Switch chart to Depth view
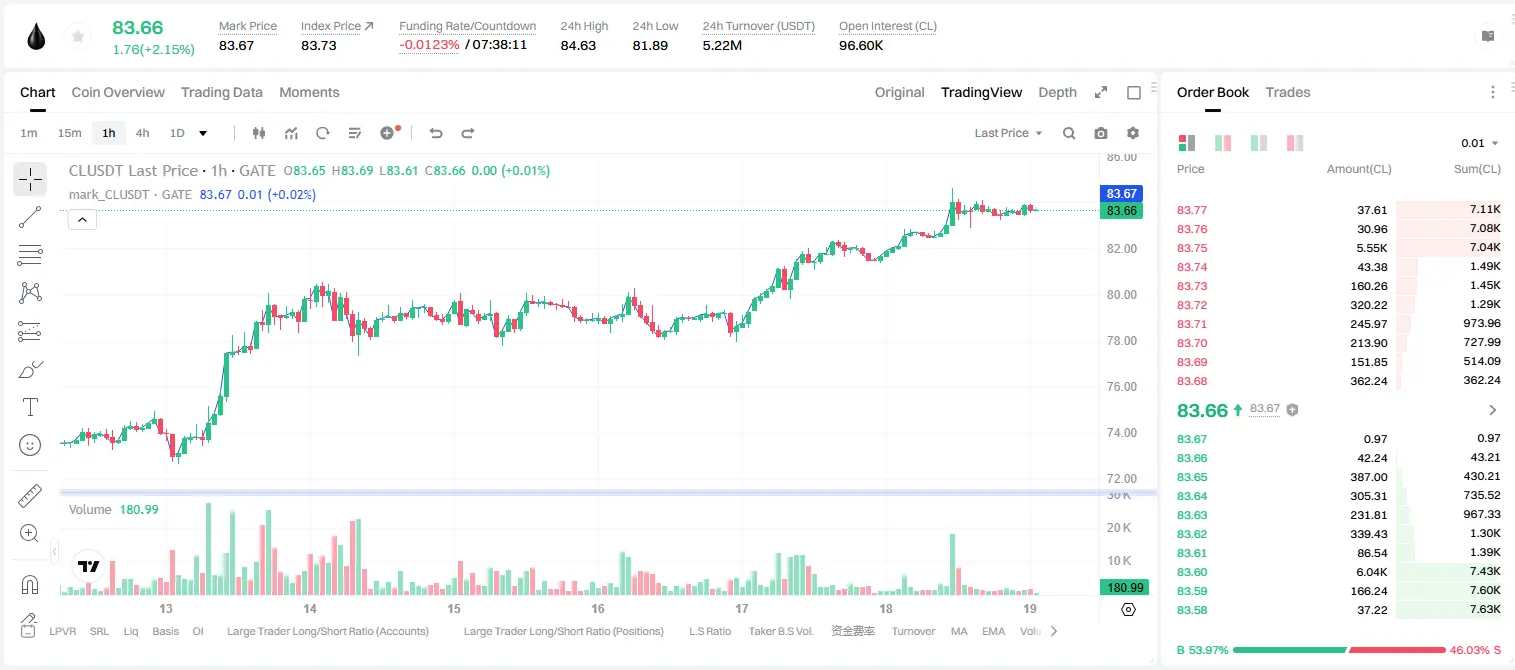 point(1057,92)
